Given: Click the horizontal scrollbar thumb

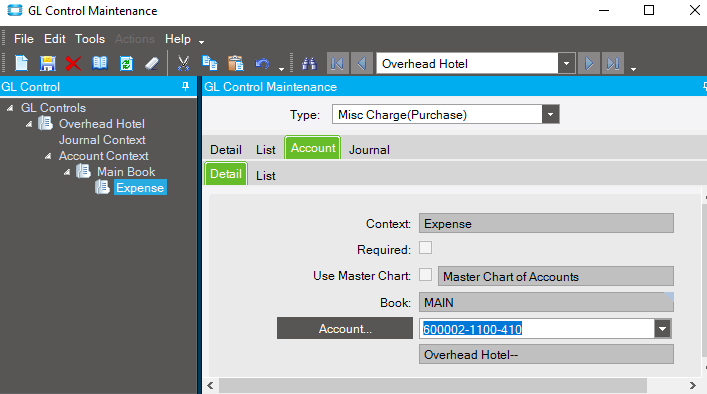Looking at the screenshot, I should point(433,385).
